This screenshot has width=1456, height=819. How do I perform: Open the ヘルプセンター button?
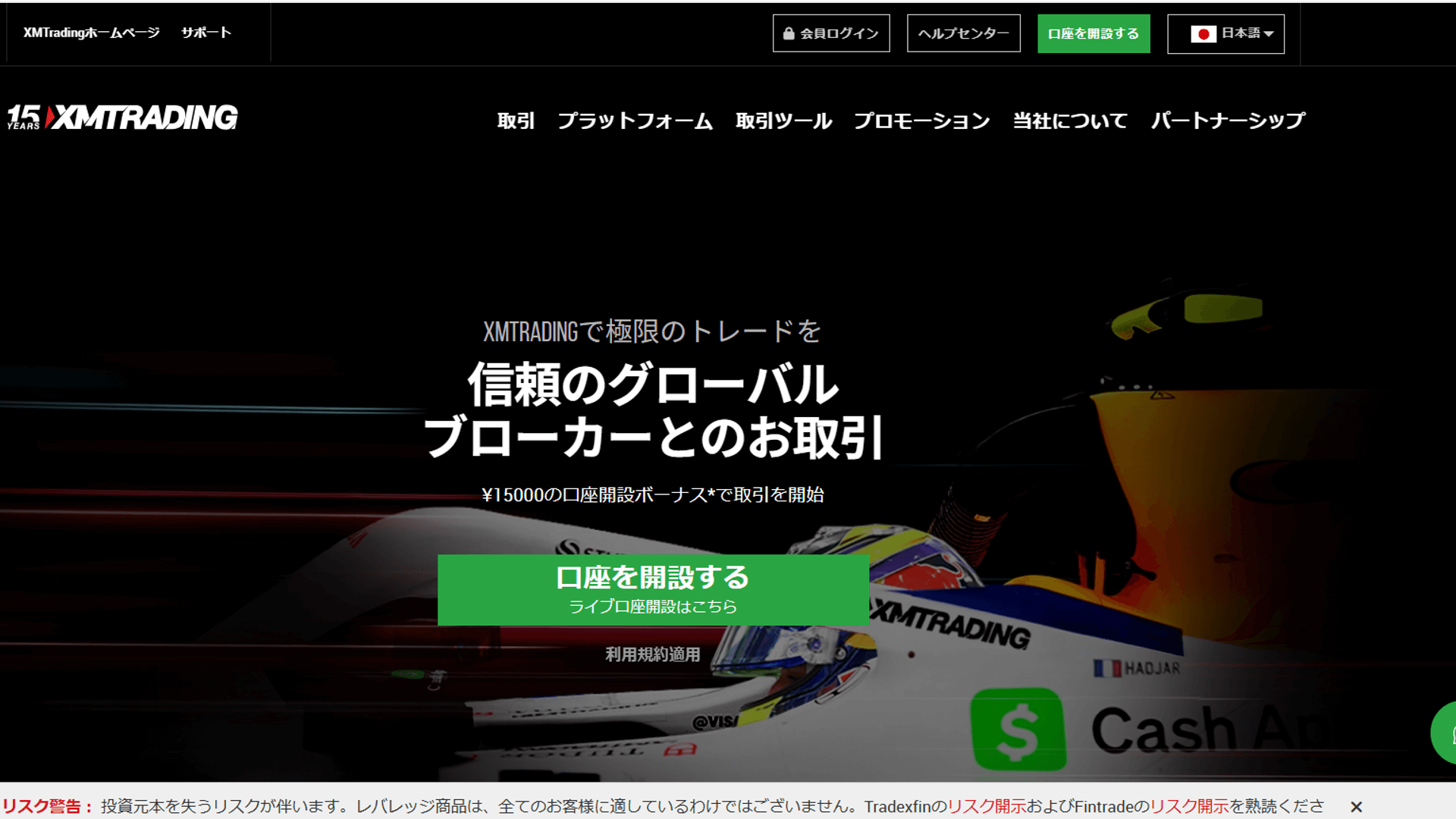coord(963,33)
